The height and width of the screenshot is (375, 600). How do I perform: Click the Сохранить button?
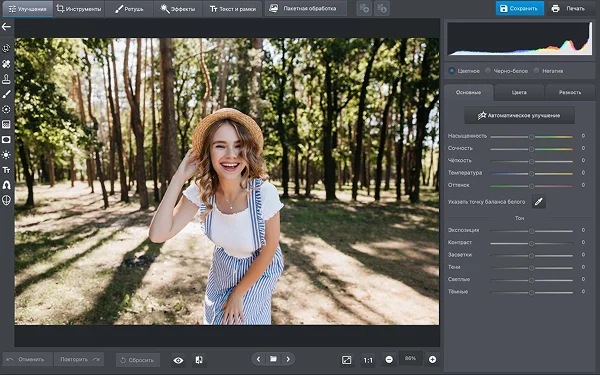point(520,8)
